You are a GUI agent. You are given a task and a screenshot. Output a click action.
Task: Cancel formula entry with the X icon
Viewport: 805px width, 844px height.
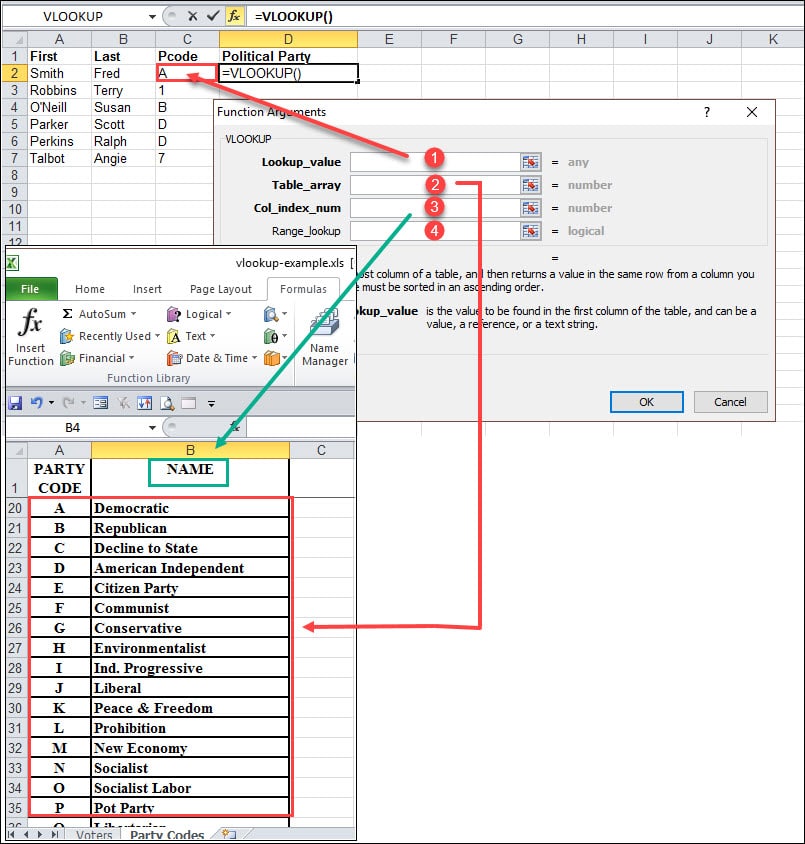tap(192, 16)
